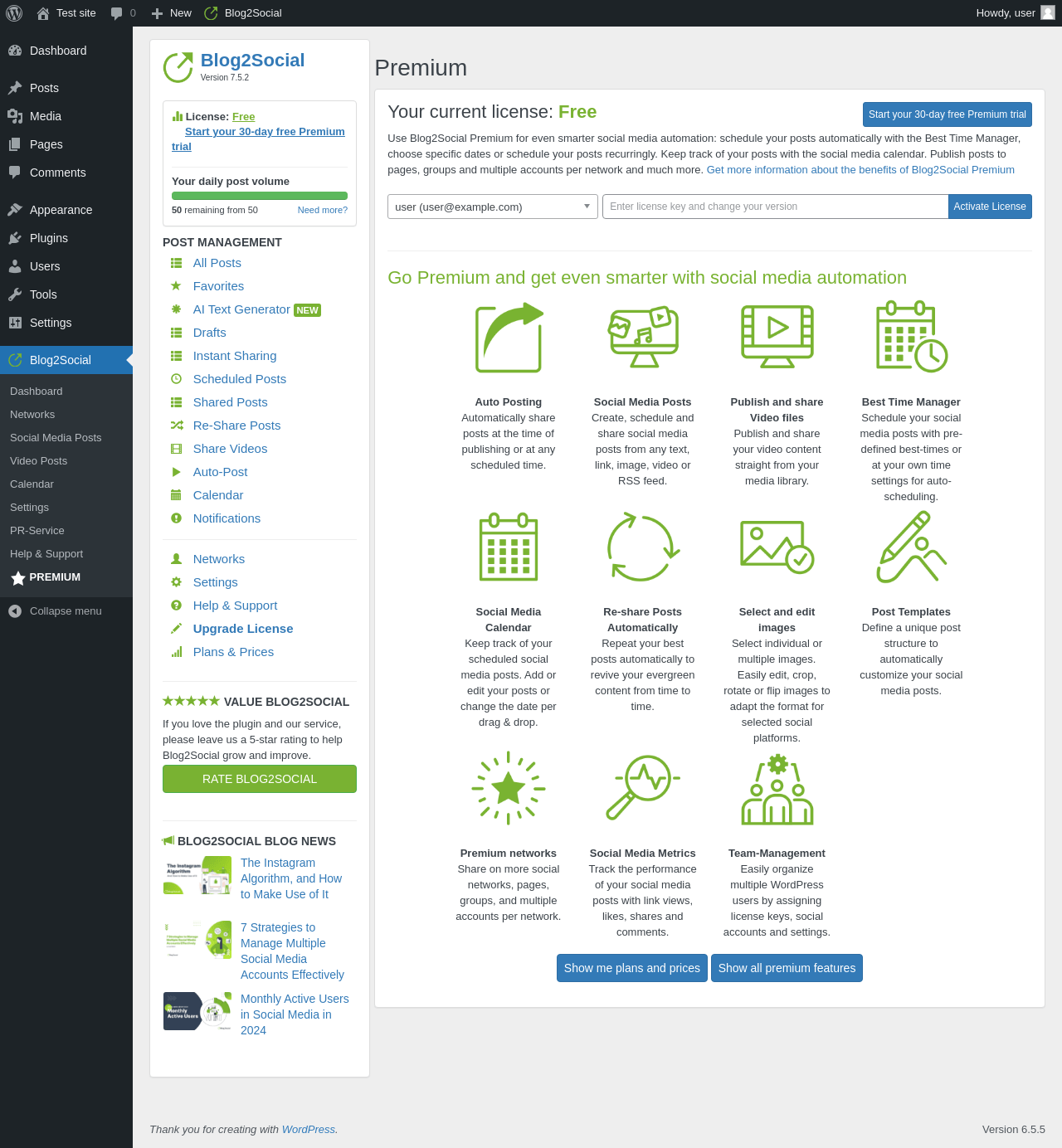Screen dimensions: 1062x1148
Task: Click the Social Media Metrics magnifier icon
Action: [x=643, y=788]
